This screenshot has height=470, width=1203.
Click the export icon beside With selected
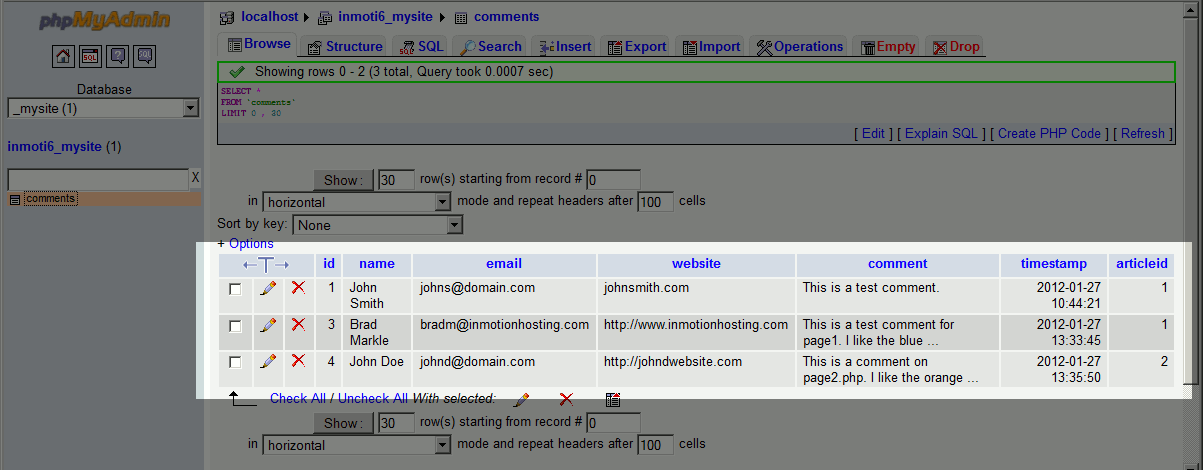point(613,399)
